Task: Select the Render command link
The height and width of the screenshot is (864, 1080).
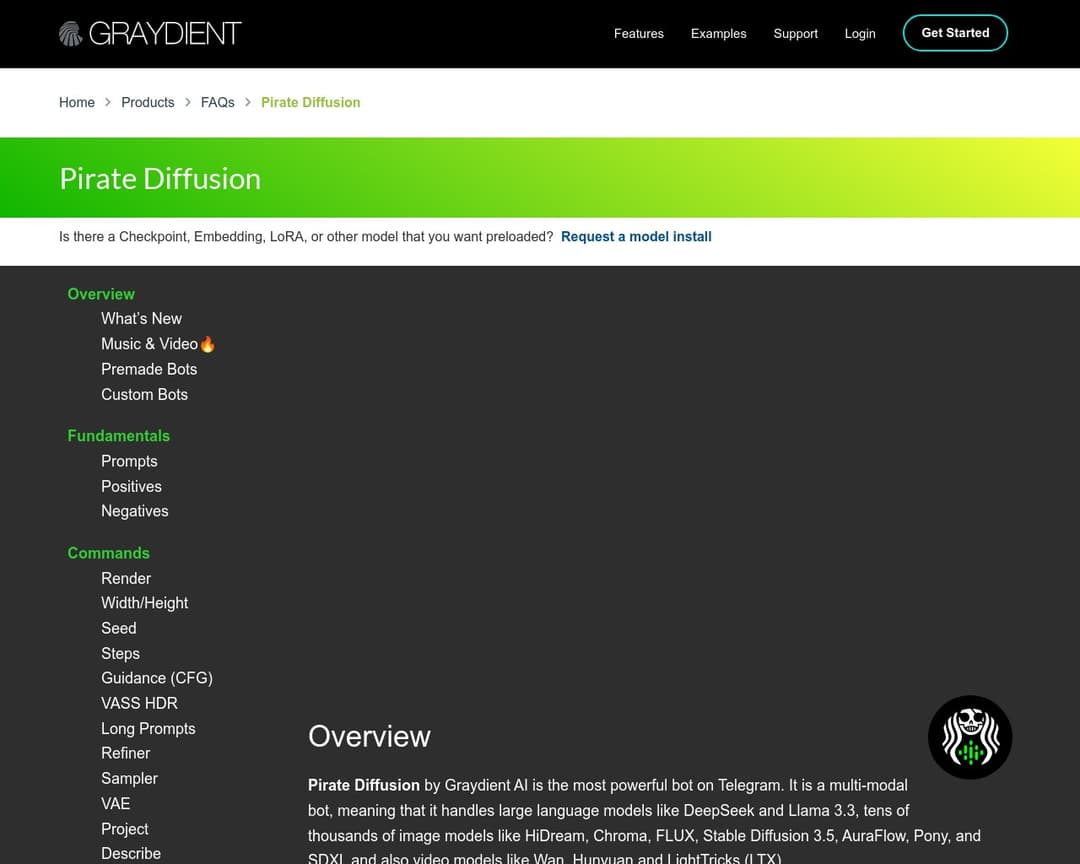Action: tap(126, 578)
